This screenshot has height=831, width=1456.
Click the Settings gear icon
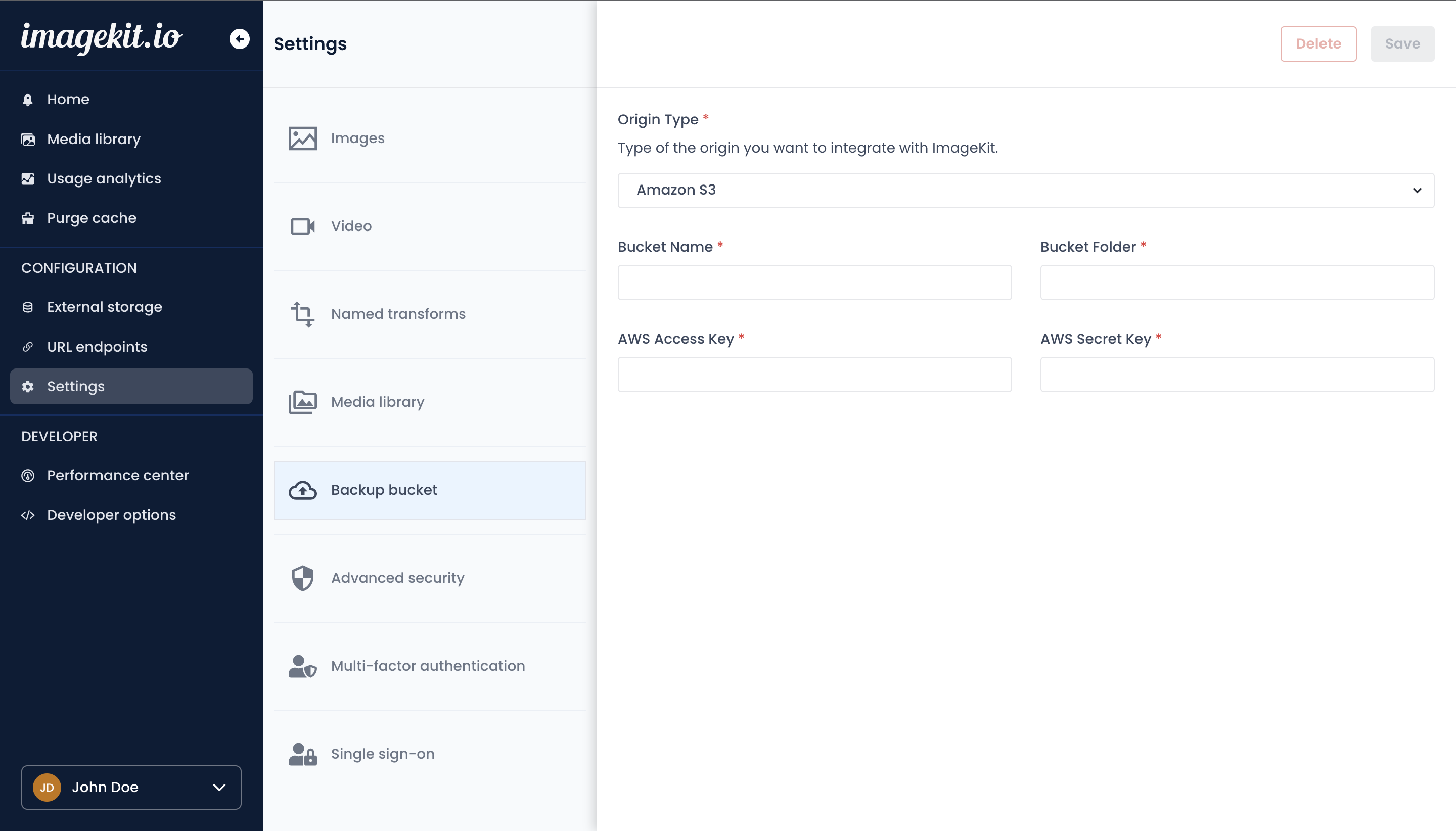tap(27, 386)
